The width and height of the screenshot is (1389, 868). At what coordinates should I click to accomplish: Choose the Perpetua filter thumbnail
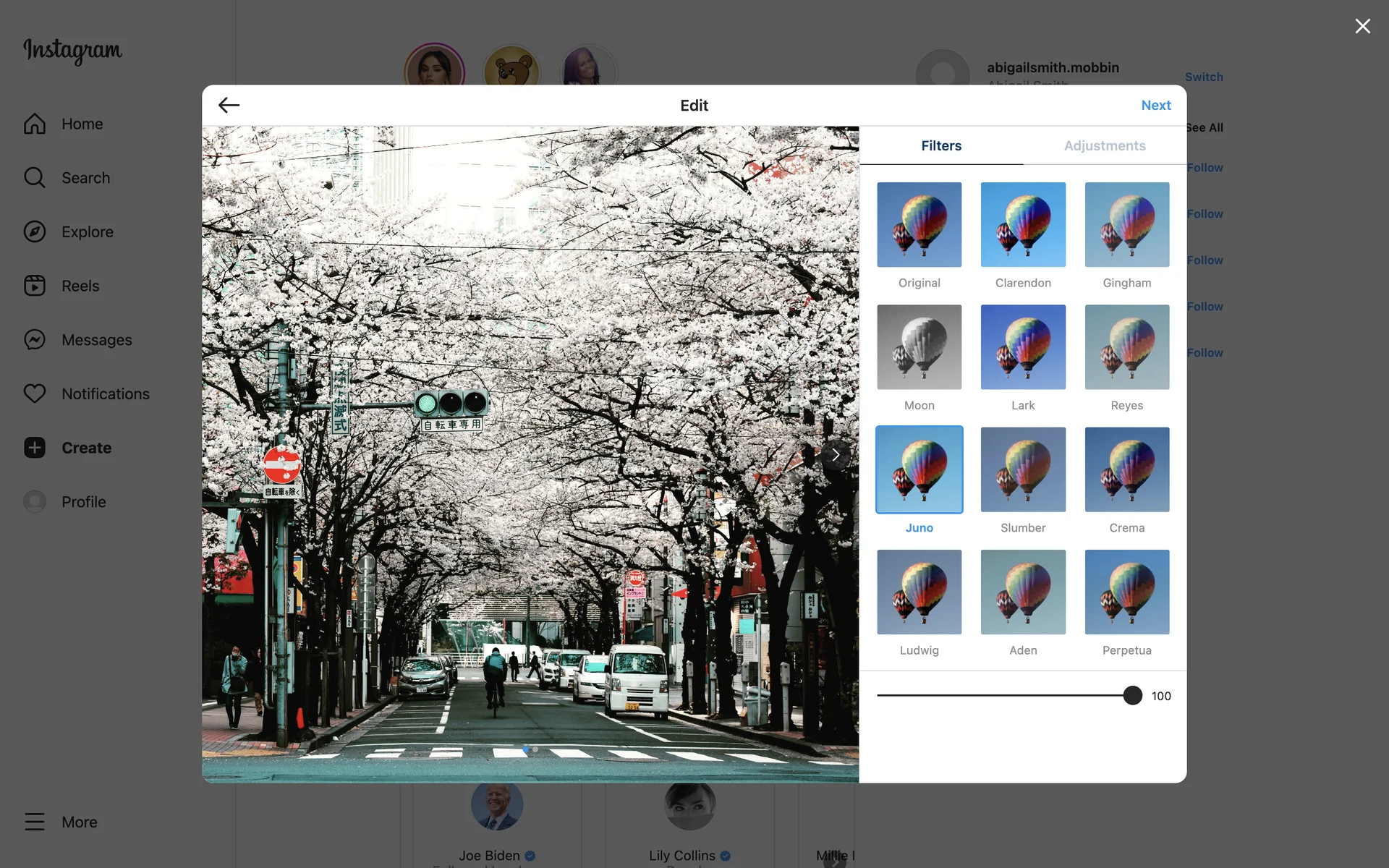coord(1126,592)
